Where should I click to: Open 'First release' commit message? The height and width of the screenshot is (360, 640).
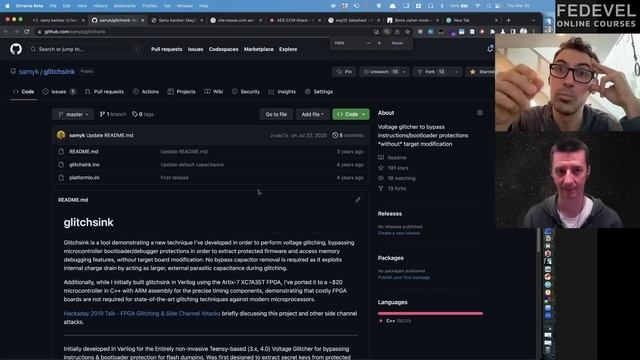point(174,178)
